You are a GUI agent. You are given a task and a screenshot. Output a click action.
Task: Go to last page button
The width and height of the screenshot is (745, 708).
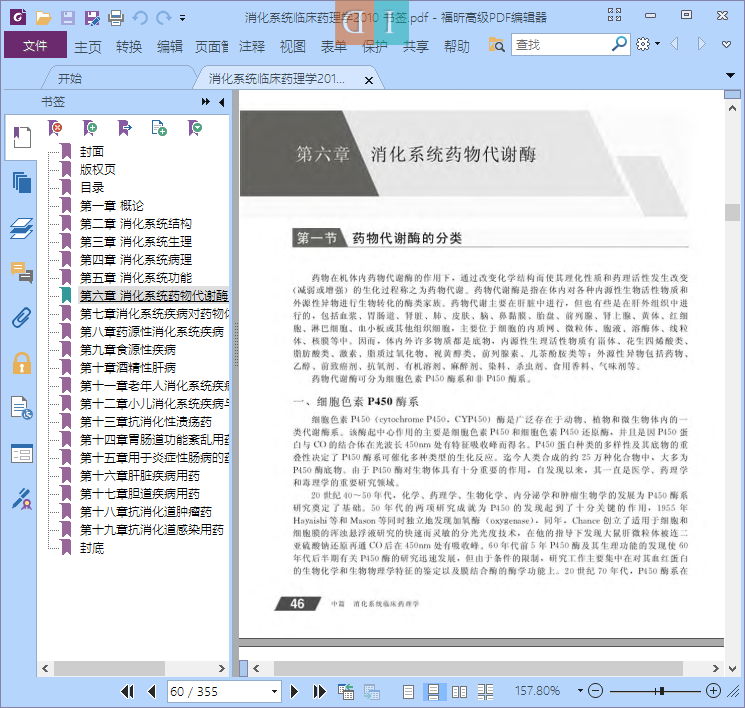tap(319, 691)
